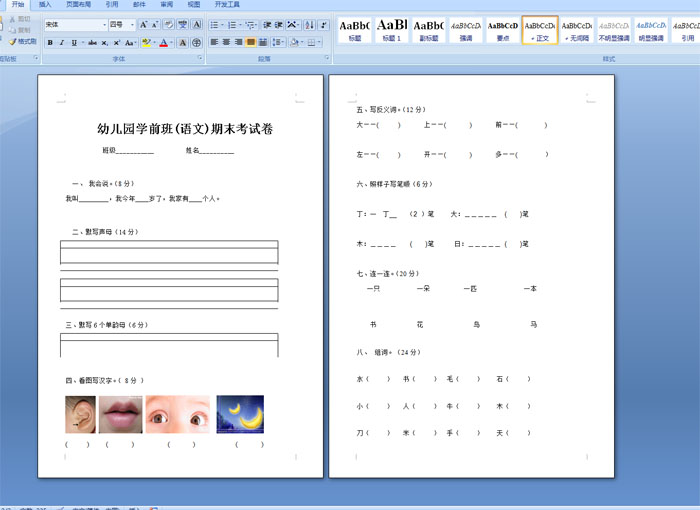Open the line spacing dropdown
This screenshot has width=700, height=510.
pyautogui.click(x=278, y=42)
